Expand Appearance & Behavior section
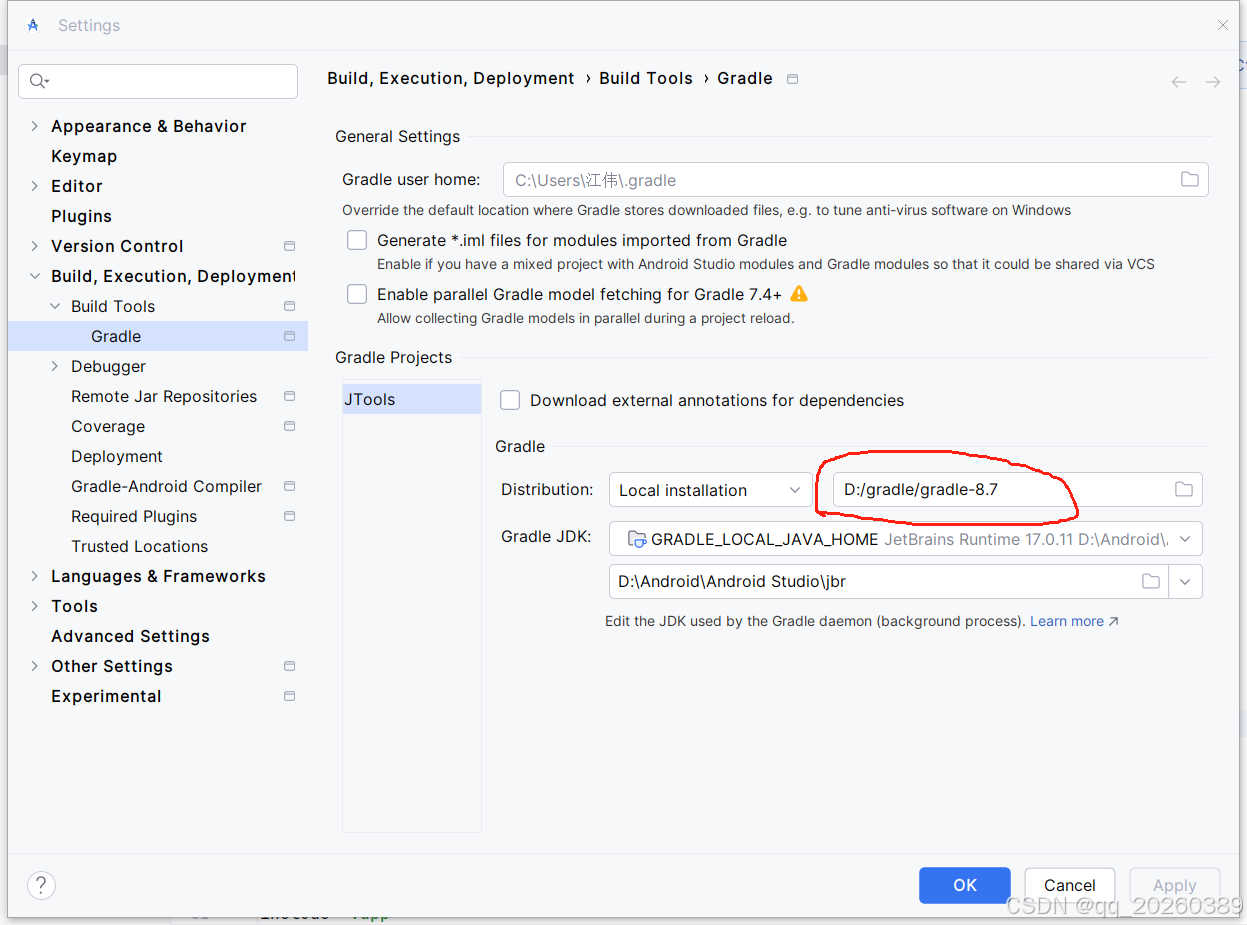This screenshot has height=925, width=1247. (35, 126)
